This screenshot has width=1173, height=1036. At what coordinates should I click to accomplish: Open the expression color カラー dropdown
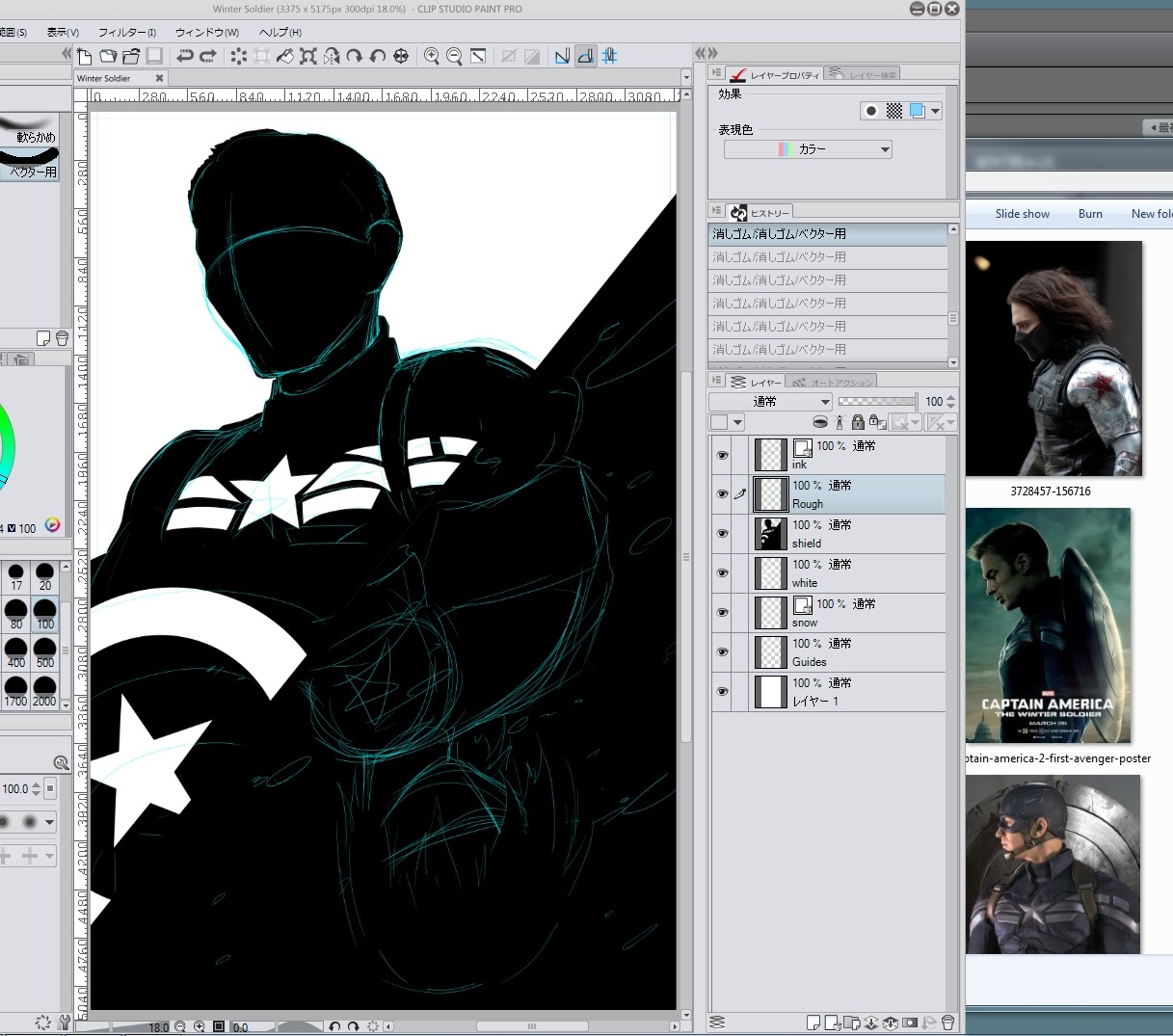[x=808, y=149]
